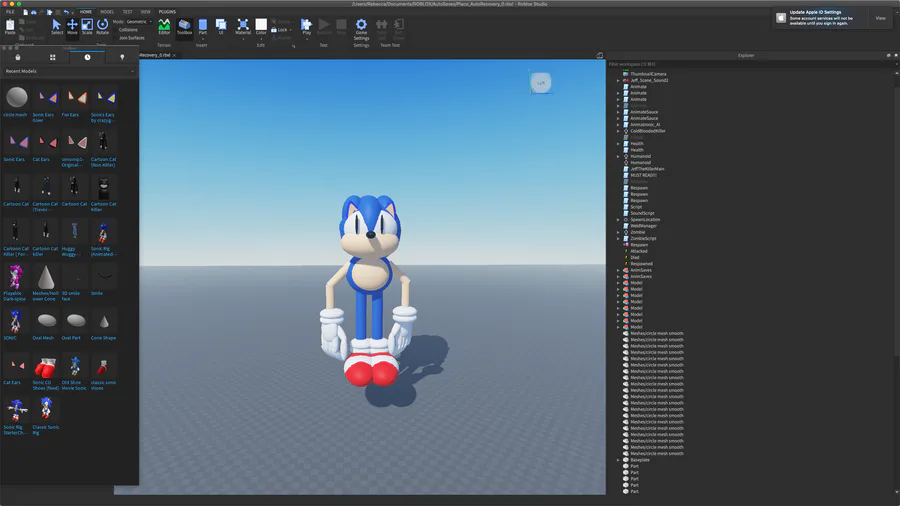
Task: Open the Mode Geometric dropdown
Action: tap(139, 22)
